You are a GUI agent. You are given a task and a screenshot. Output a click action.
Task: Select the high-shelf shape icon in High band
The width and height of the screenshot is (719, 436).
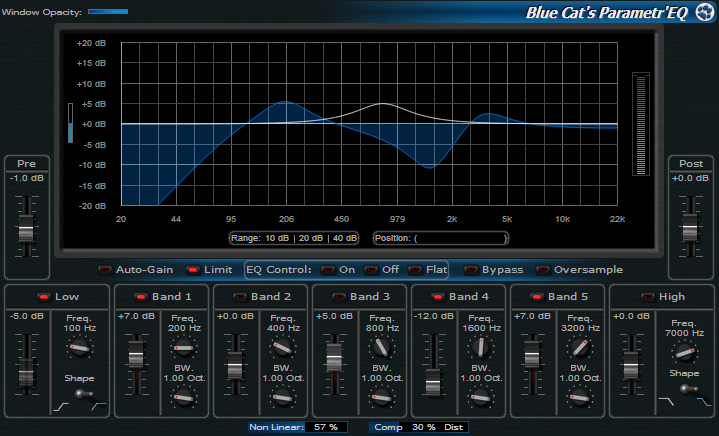[666, 402]
